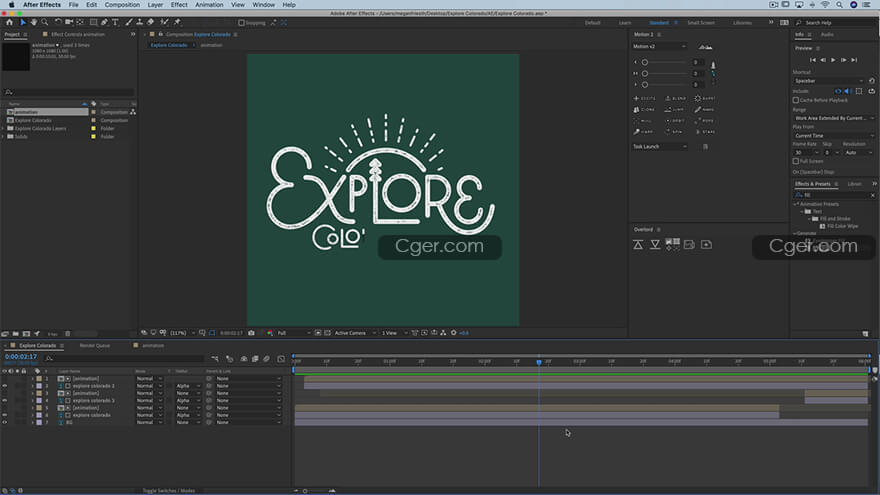This screenshot has width=880, height=495.
Task: Play the preview
Action: click(833, 60)
